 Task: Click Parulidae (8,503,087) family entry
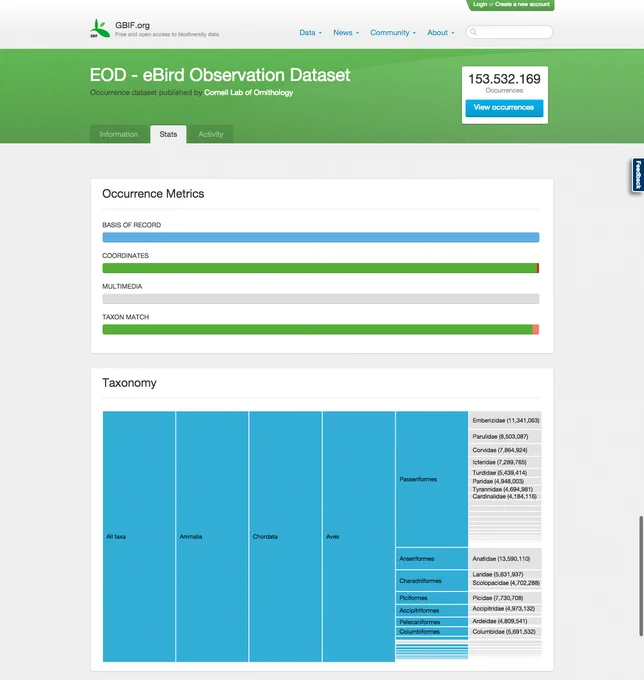point(505,436)
